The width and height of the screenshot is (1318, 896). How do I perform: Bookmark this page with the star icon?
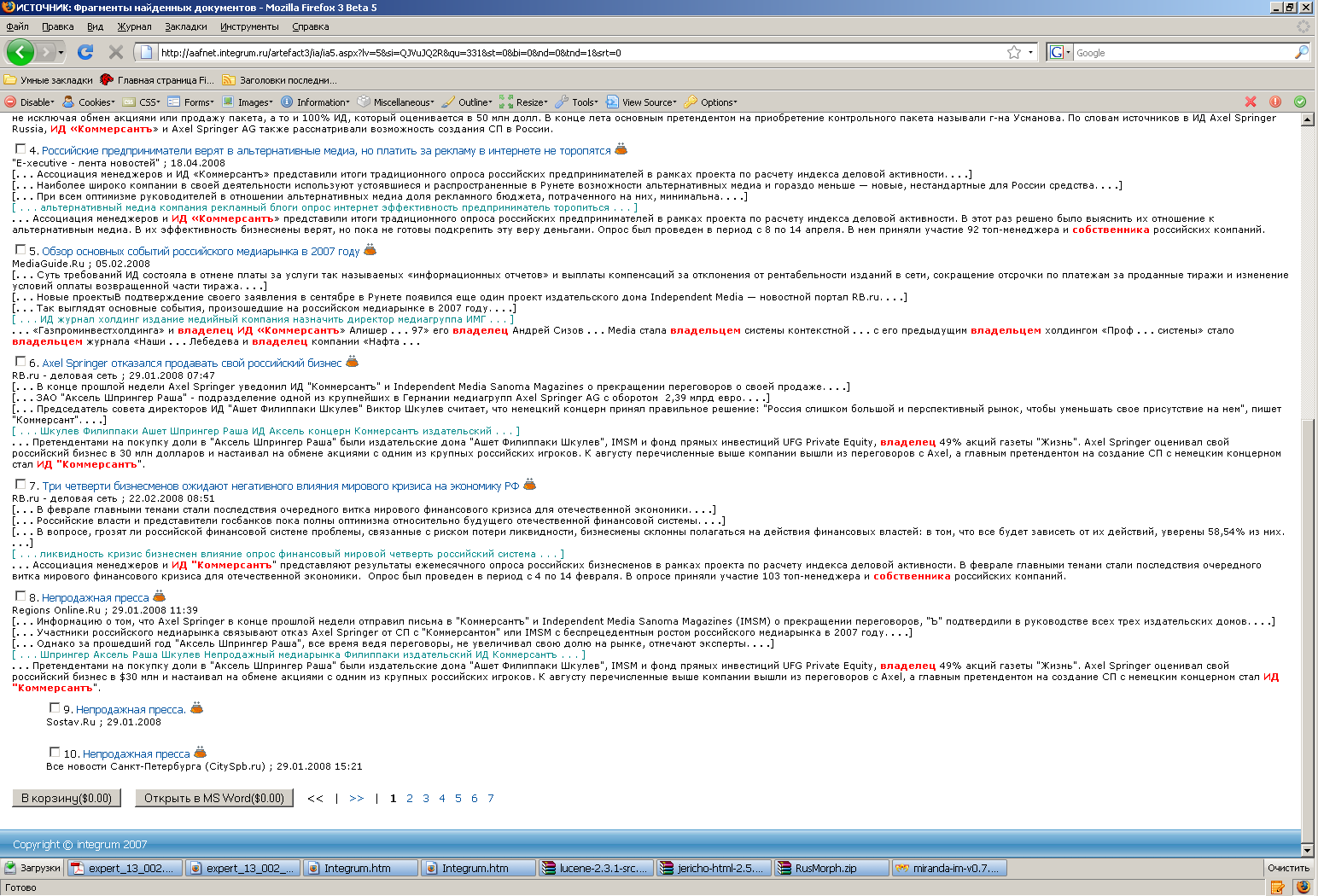[1014, 52]
